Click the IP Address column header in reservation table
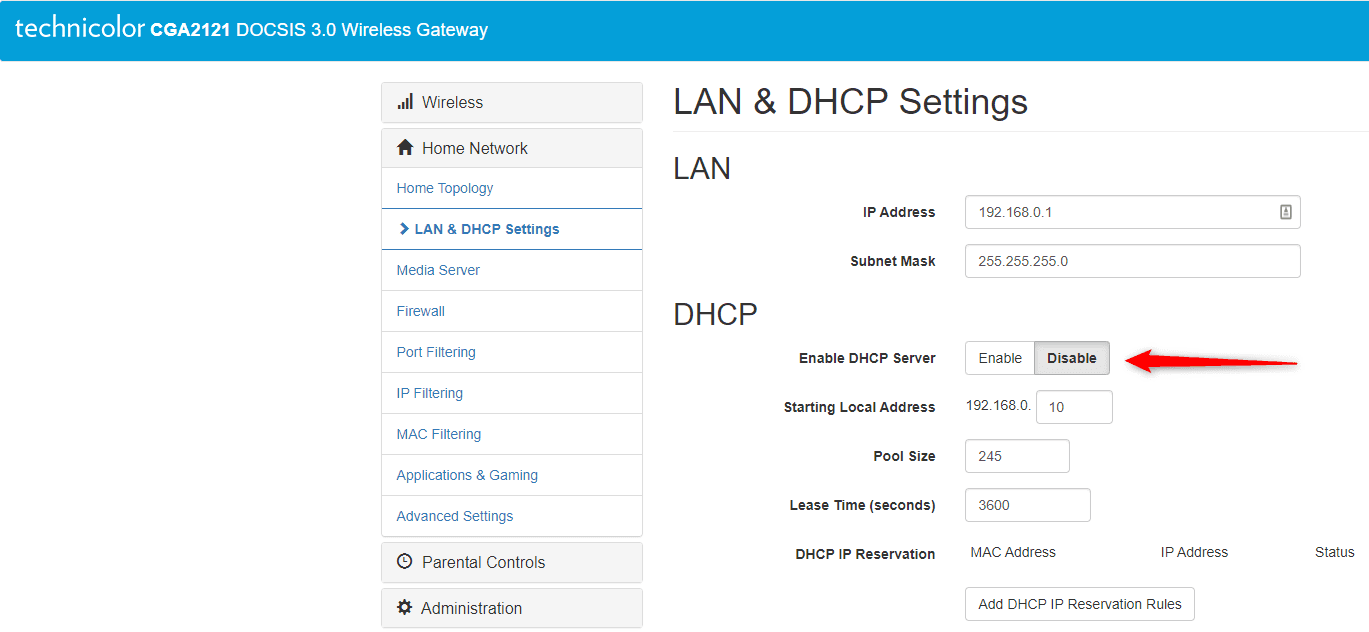Image resolution: width=1369 pixels, height=632 pixels. (x=1194, y=552)
